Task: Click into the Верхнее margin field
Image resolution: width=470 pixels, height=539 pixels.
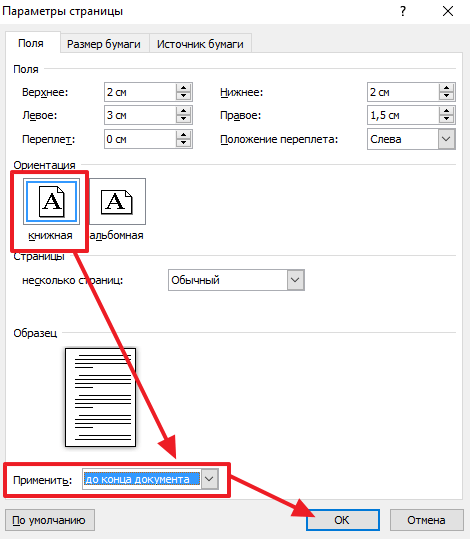Action: pos(140,92)
